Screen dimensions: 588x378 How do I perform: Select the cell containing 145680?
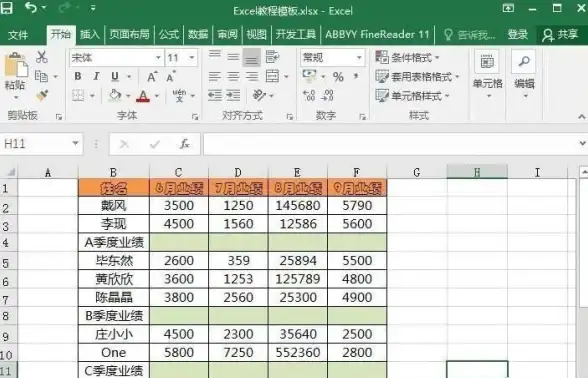pos(298,206)
